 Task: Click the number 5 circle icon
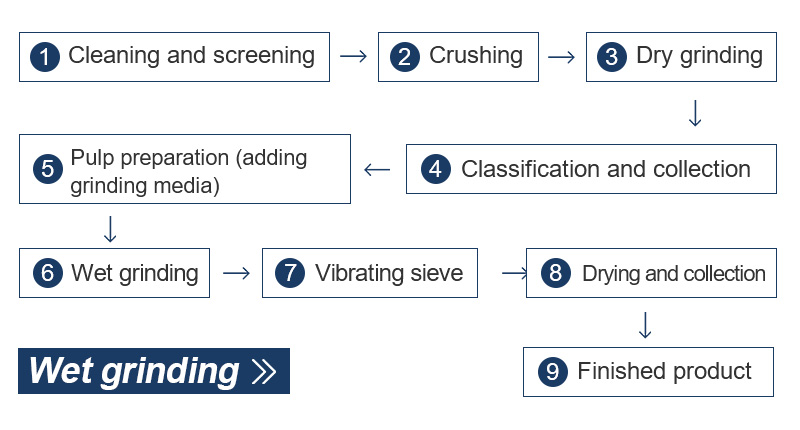click(47, 169)
